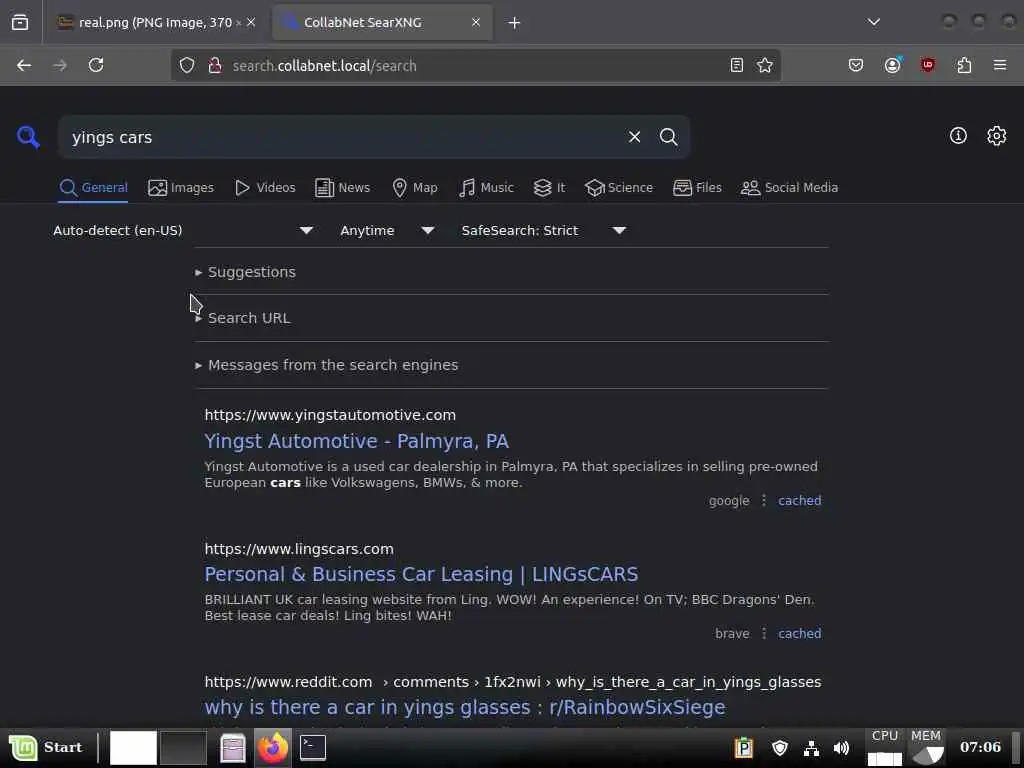Click the taskbar clock showing 07:06
This screenshot has width=1024, height=768.
980,747
